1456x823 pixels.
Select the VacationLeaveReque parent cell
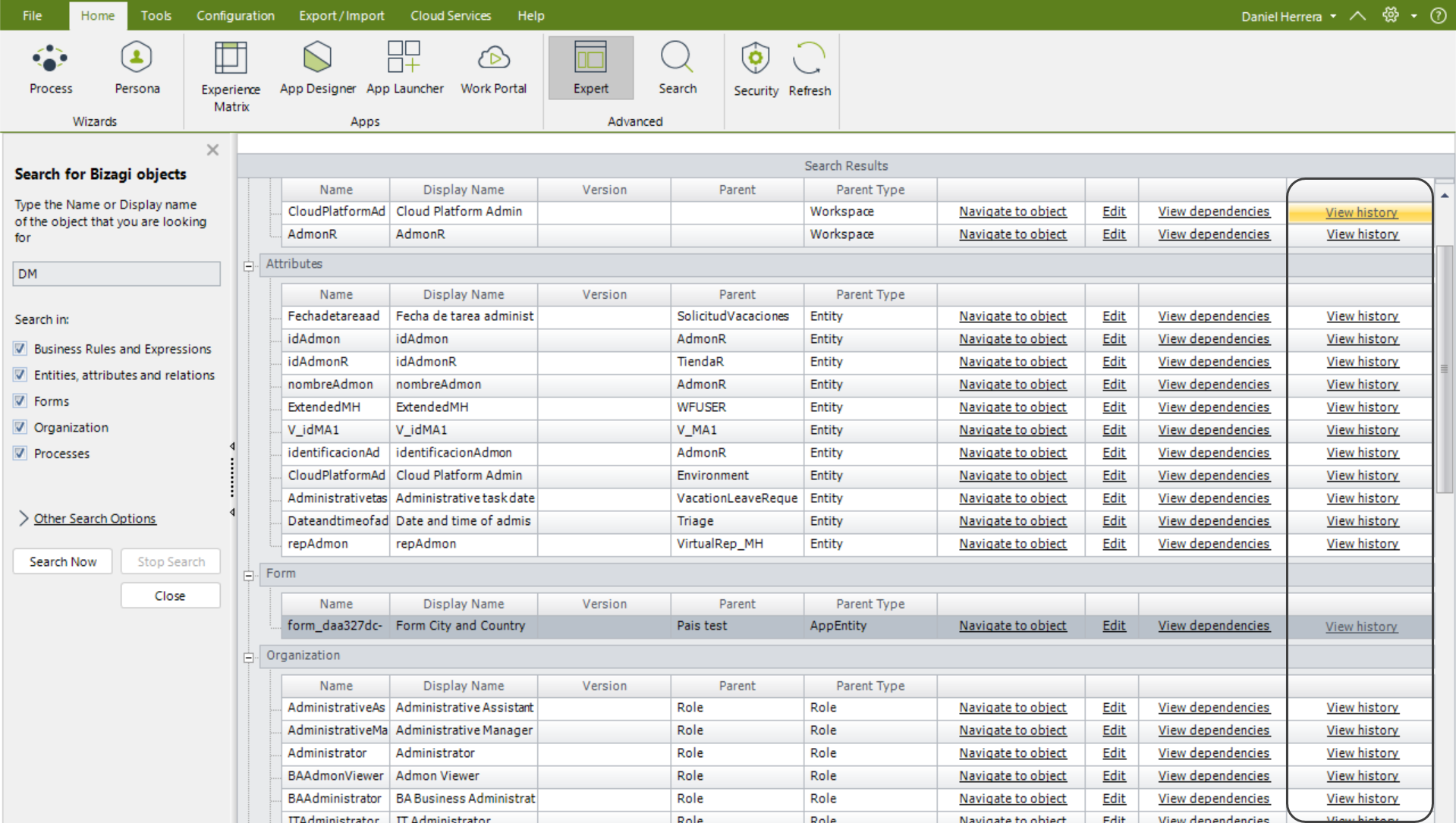click(x=737, y=498)
